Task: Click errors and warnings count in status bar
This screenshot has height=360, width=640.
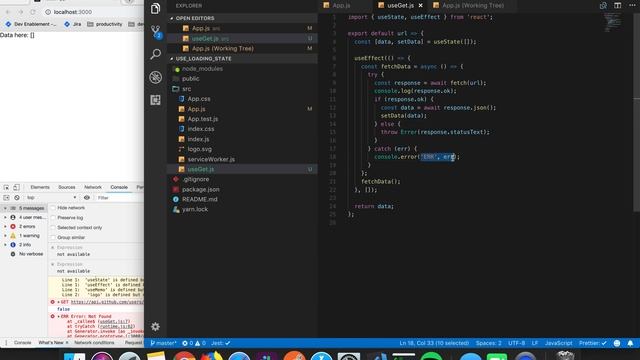Action: tap(194, 343)
